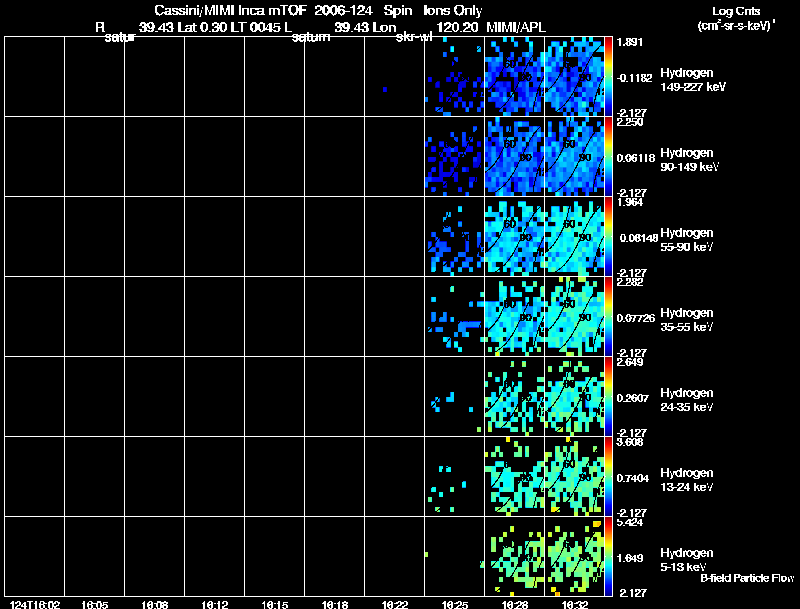Select the 'Hydrogen 149-227 keV' row label
Screen dimensions: 800x609
click(x=693, y=80)
